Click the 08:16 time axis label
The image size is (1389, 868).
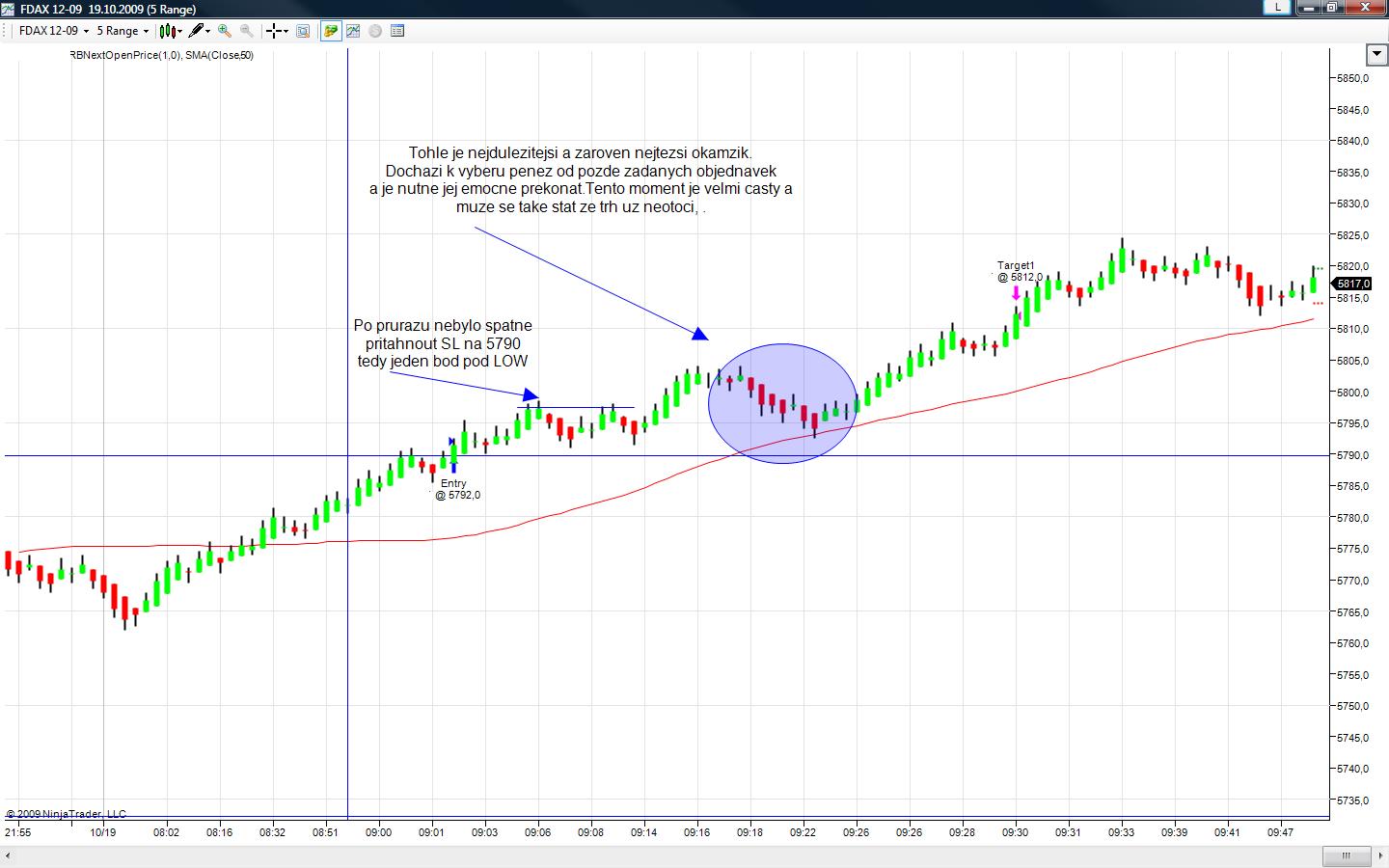tap(219, 832)
